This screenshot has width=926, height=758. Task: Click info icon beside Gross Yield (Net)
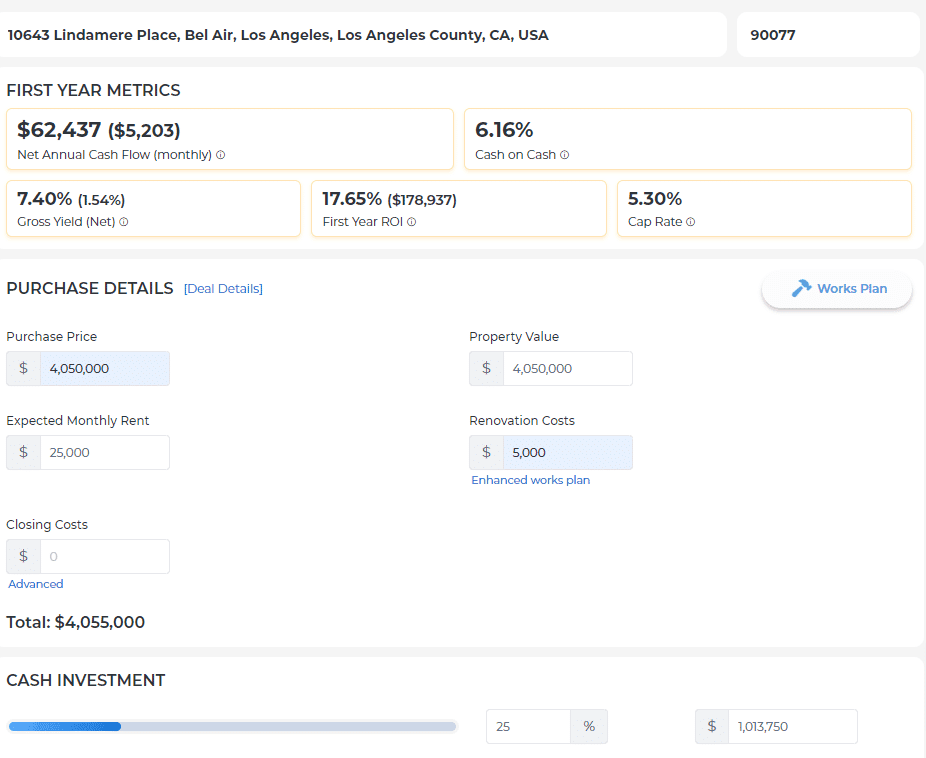click(x=123, y=222)
